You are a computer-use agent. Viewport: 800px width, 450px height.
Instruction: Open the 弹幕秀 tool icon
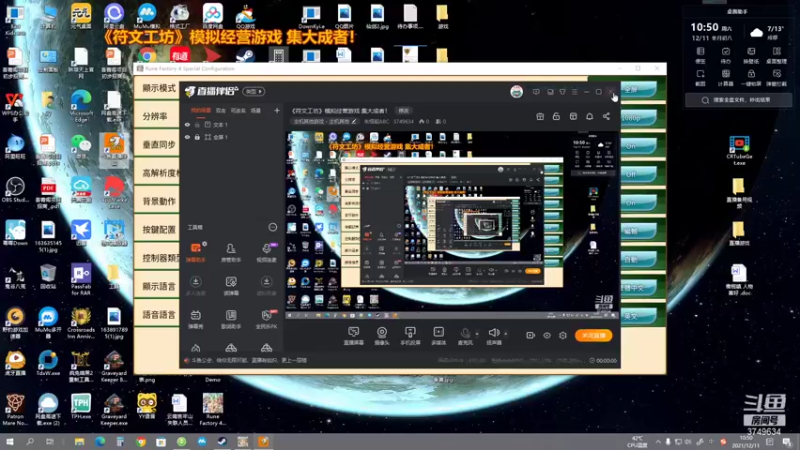click(x=195, y=319)
